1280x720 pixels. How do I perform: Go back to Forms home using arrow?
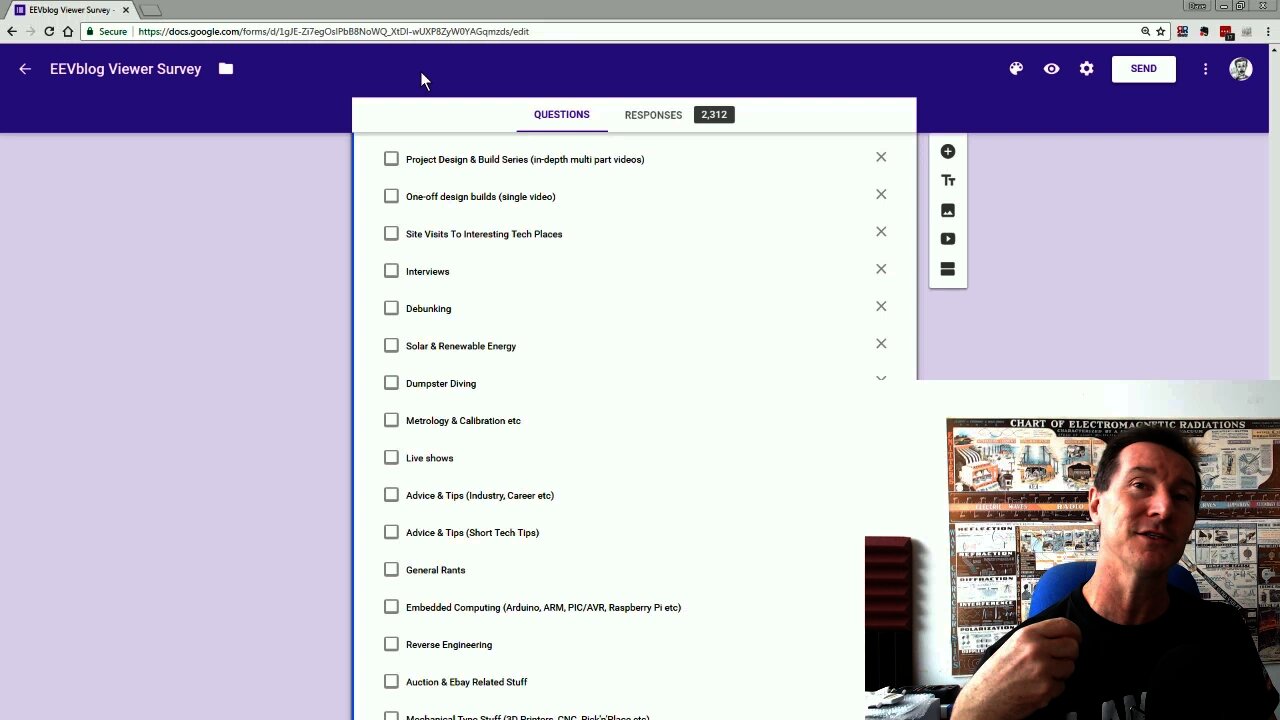(x=25, y=69)
